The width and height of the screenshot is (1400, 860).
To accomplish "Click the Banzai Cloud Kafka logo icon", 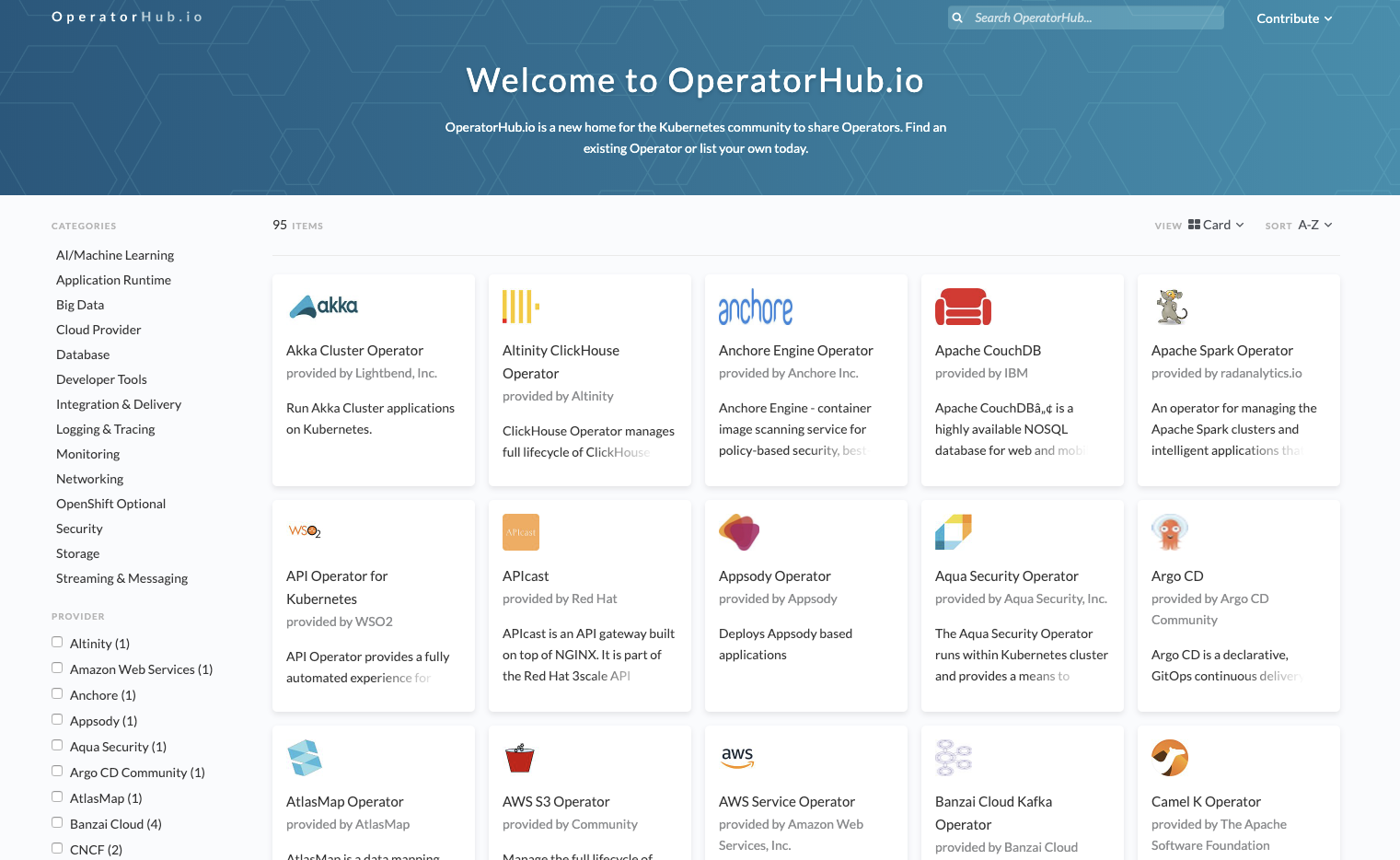I will click(x=954, y=758).
